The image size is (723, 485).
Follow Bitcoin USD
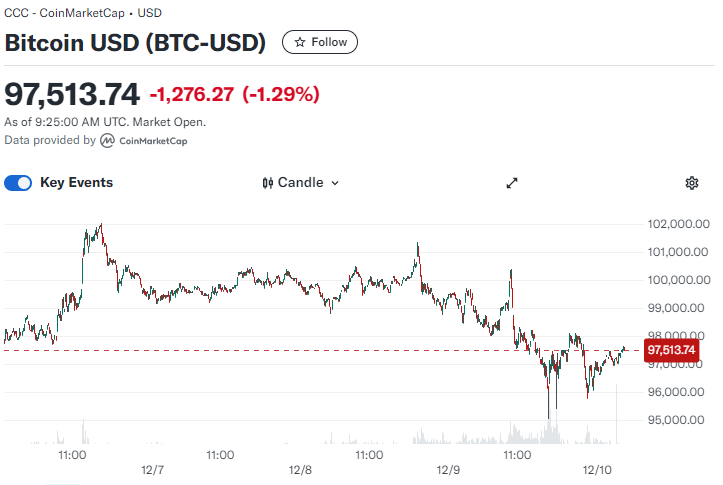point(320,42)
